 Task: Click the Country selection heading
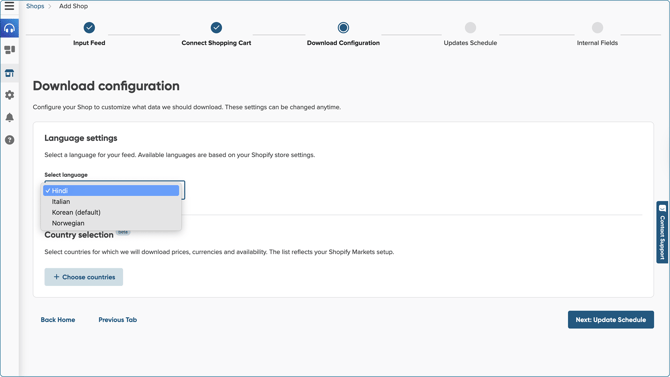point(79,235)
